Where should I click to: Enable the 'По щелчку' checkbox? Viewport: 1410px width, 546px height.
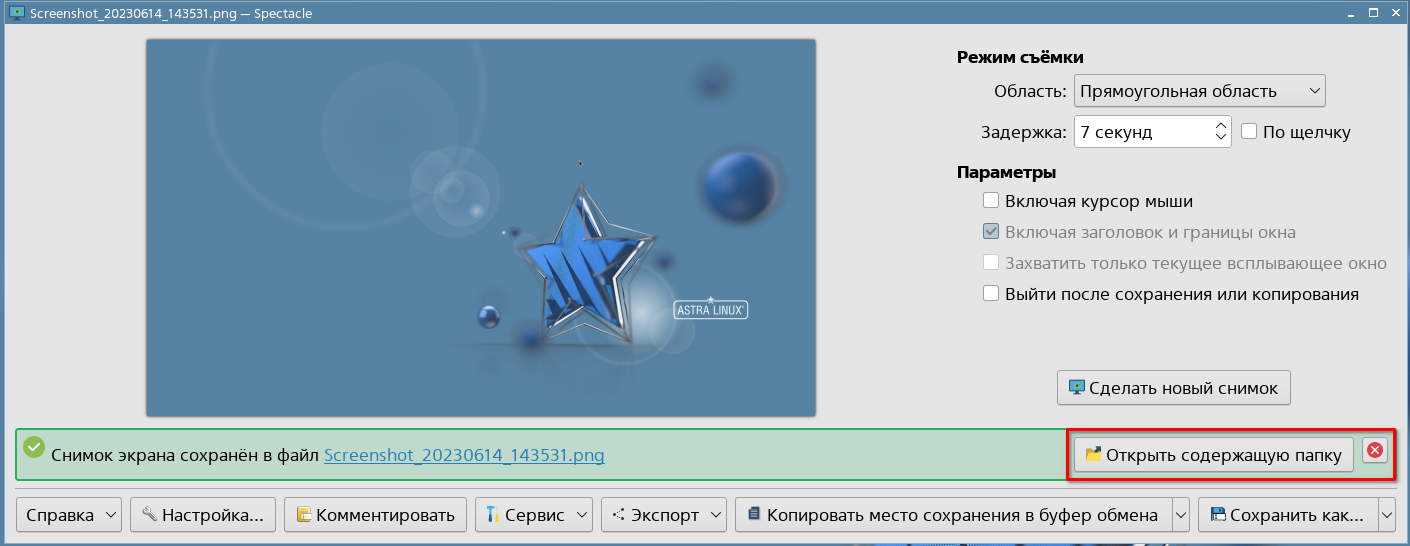(x=1248, y=131)
